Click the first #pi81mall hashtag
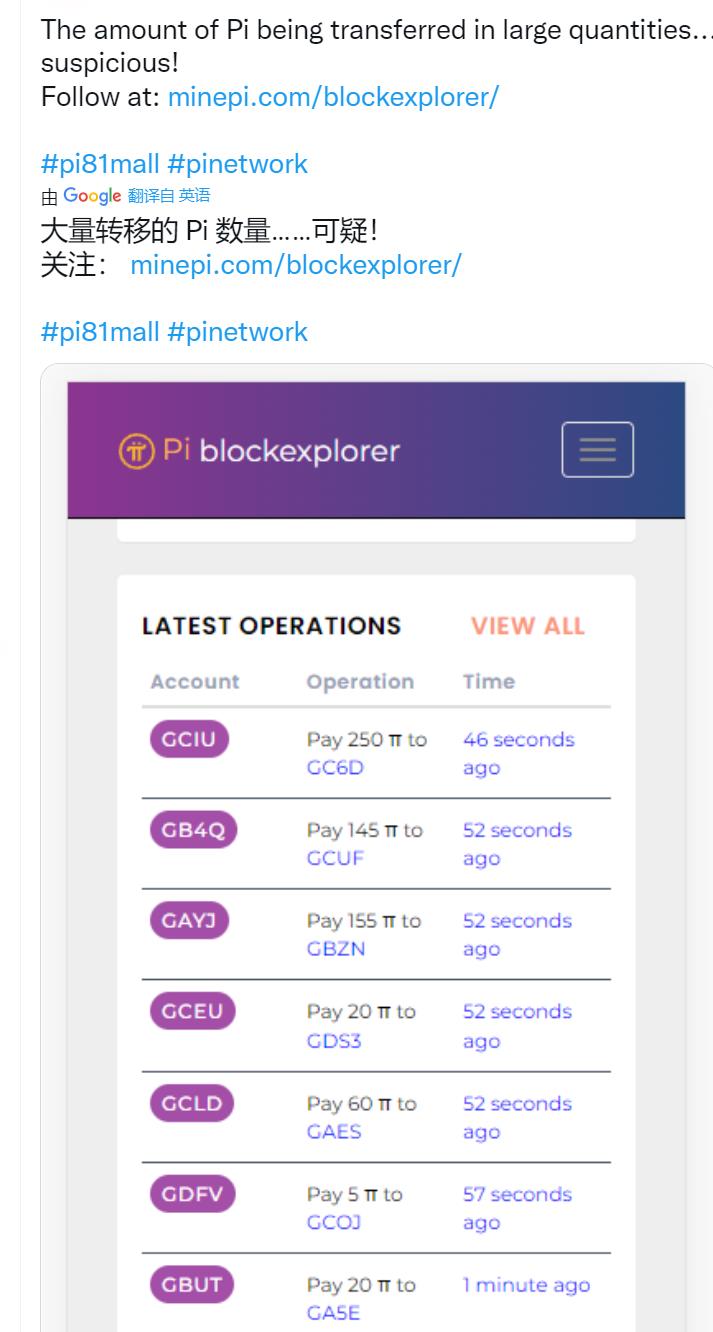Image resolution: width=713 pixels, height=1332 pixels. (x=100, y=163)
